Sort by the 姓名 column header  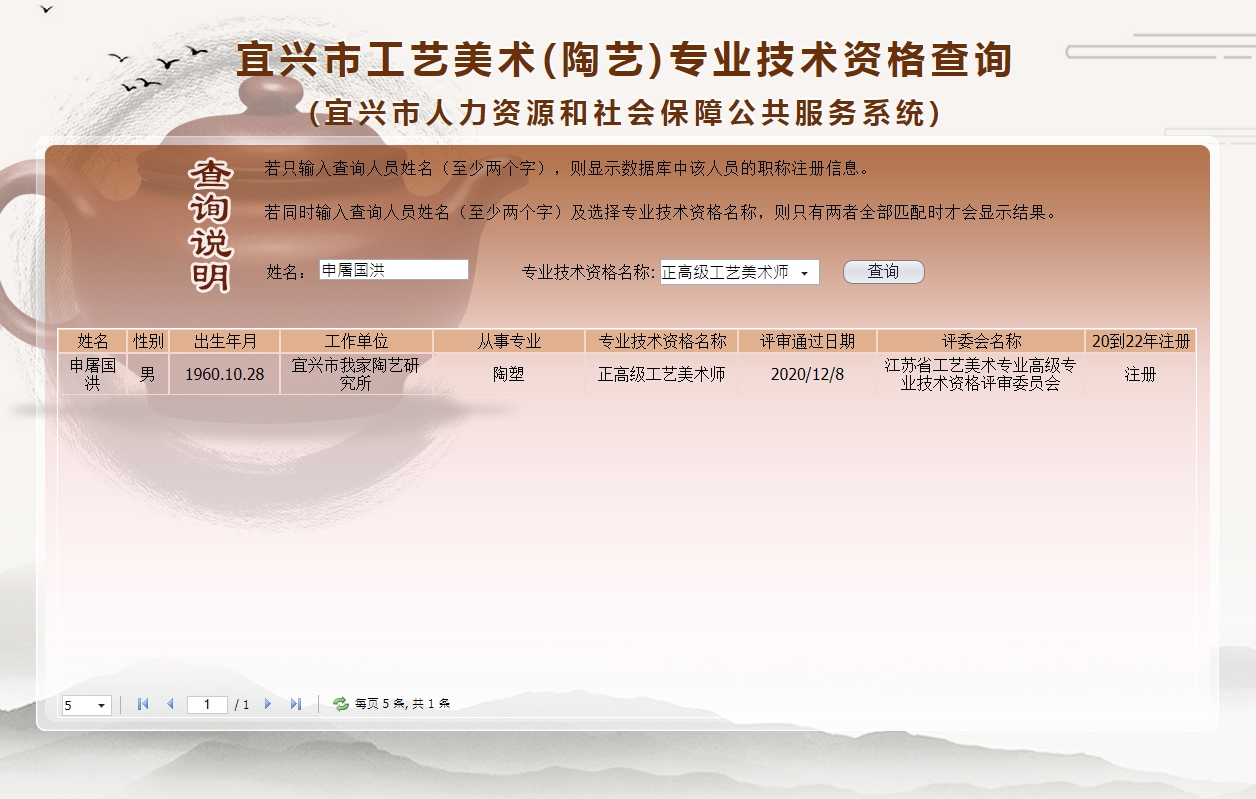93,341
